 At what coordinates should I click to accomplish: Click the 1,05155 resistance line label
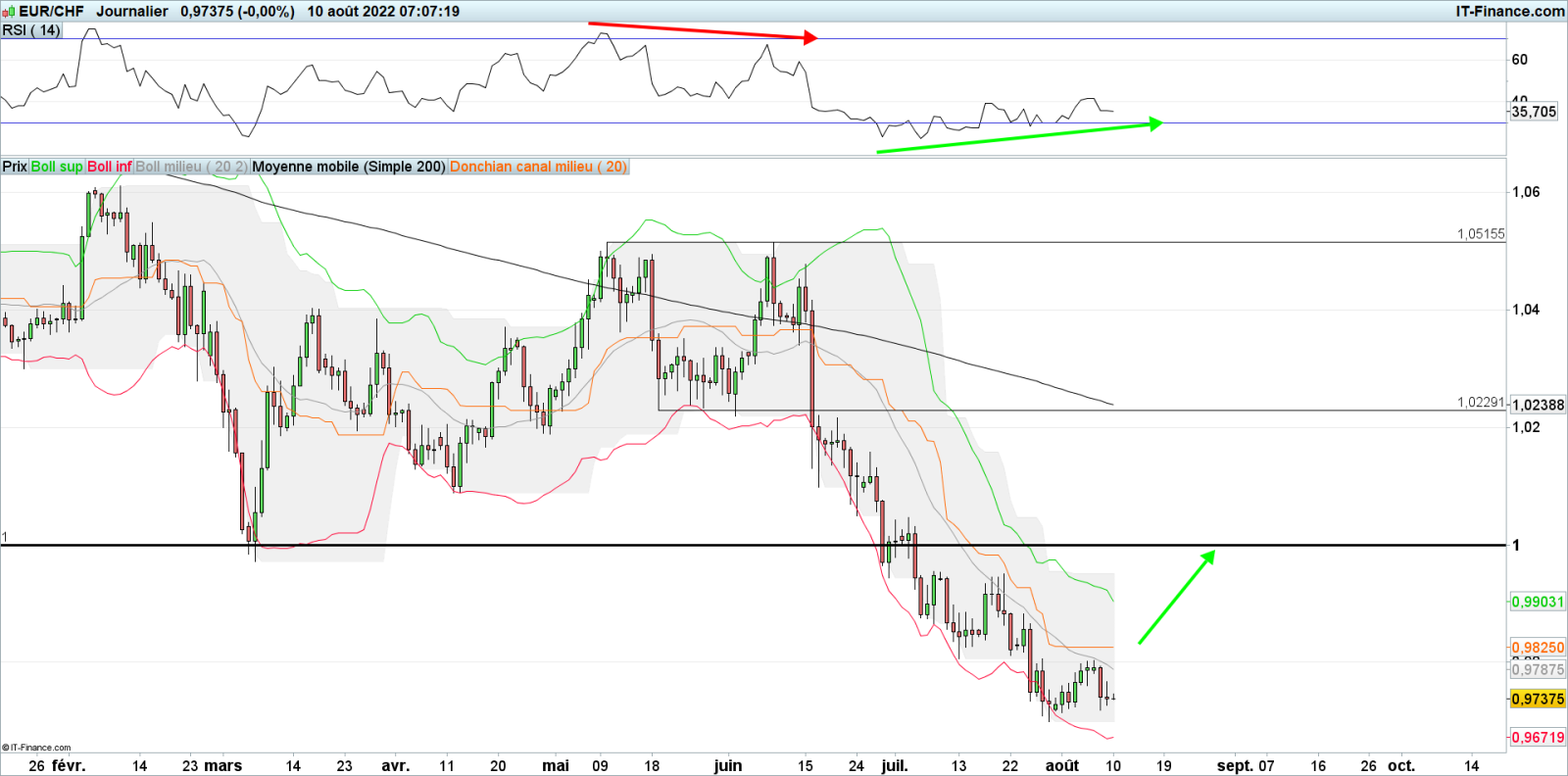pyautogui.click(x=1480, y=234)
